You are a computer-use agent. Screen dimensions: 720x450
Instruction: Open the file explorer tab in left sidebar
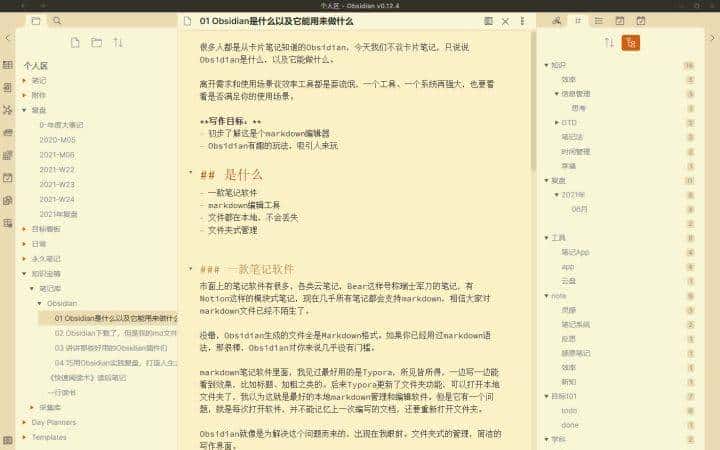pos(36,21)
